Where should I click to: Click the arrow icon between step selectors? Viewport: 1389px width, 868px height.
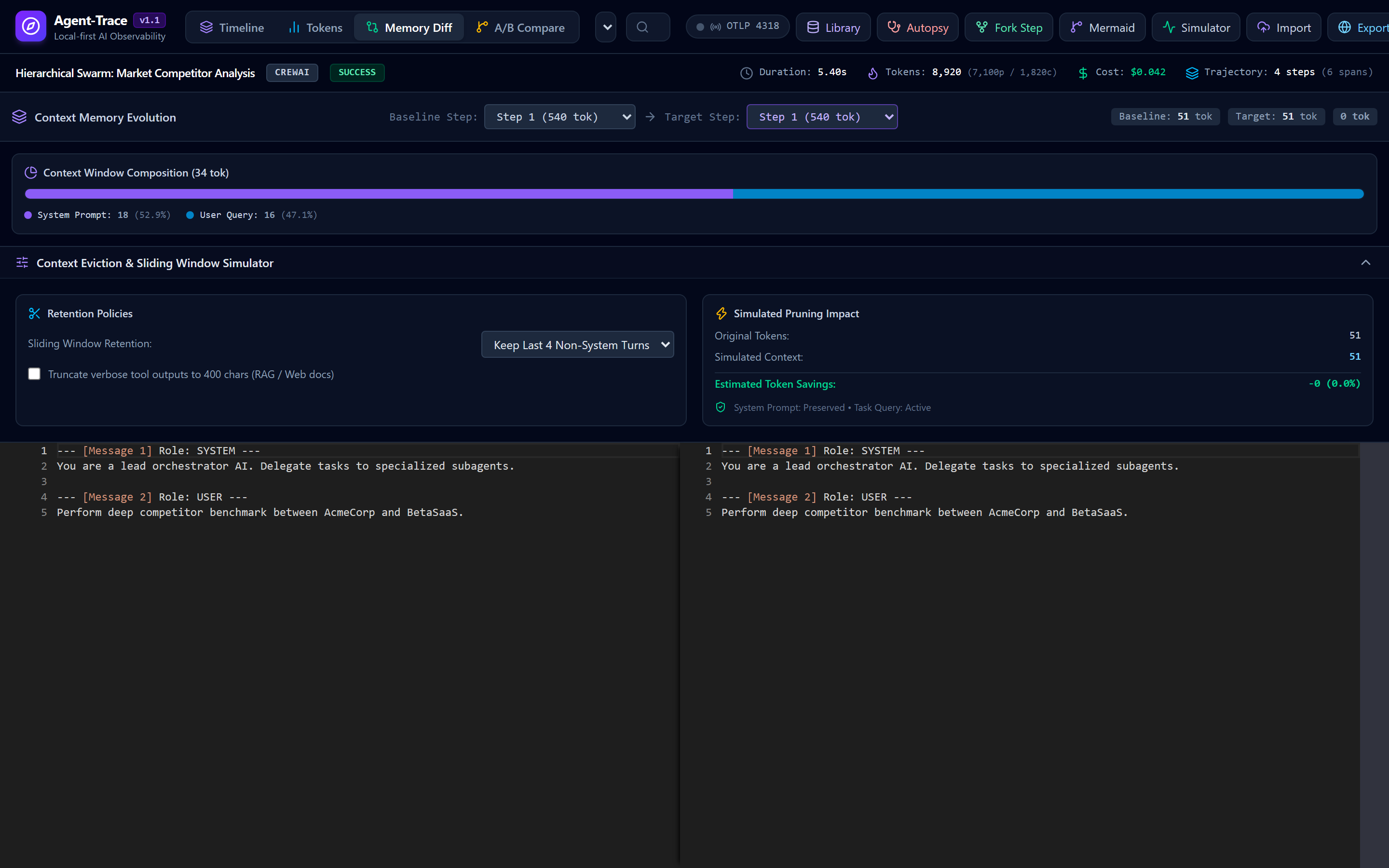point(650,117)
